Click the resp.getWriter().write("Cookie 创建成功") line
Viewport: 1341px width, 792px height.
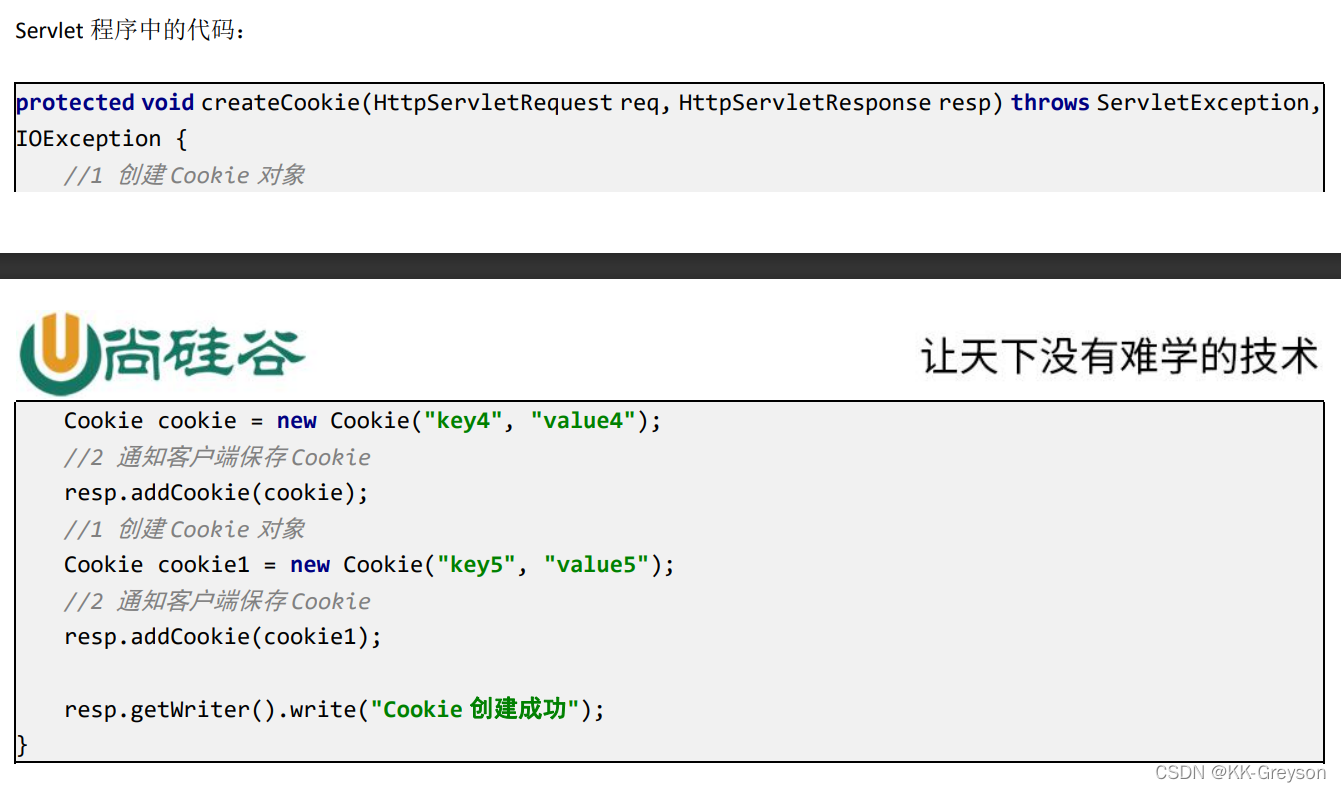(335, 709)
